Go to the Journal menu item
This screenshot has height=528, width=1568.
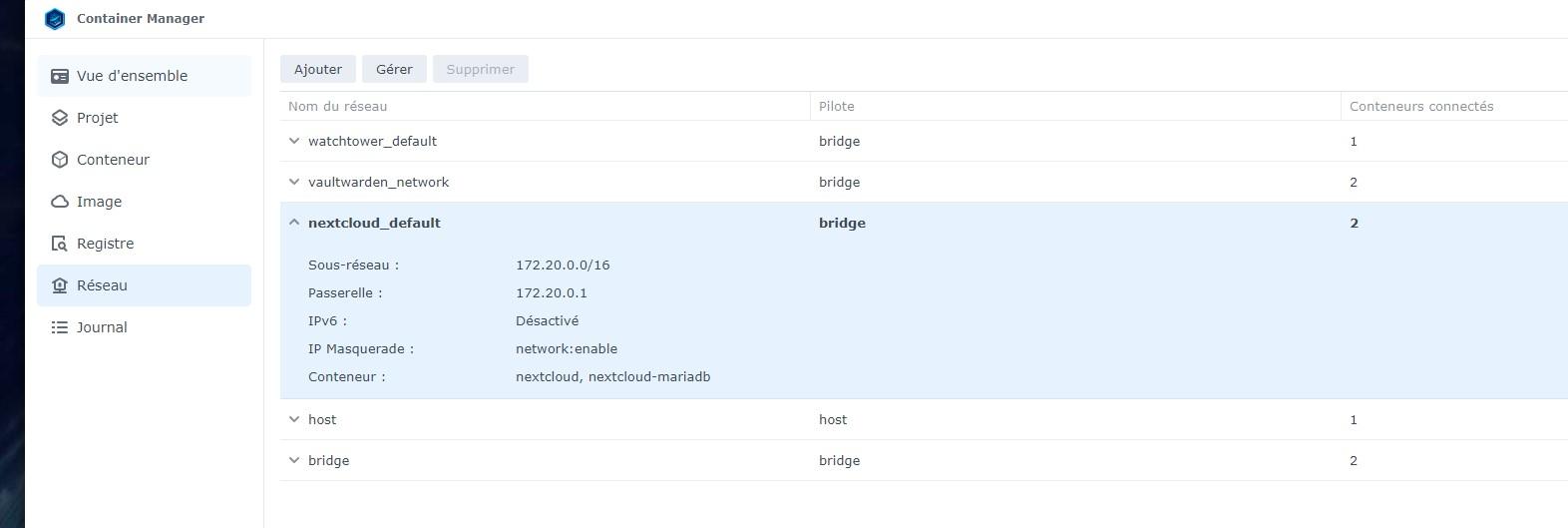pyautogui.click(x=102, y=327)
